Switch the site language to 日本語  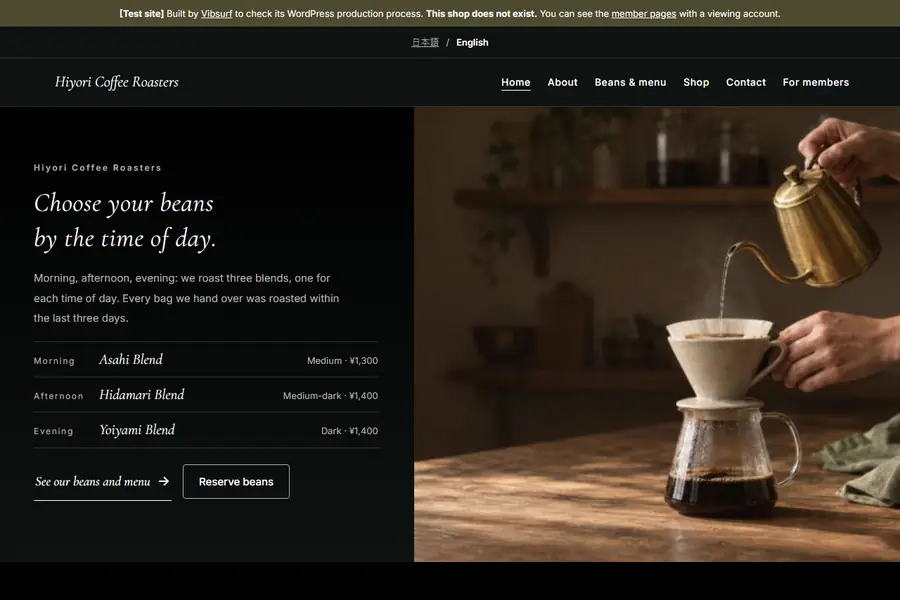(425, 42)
